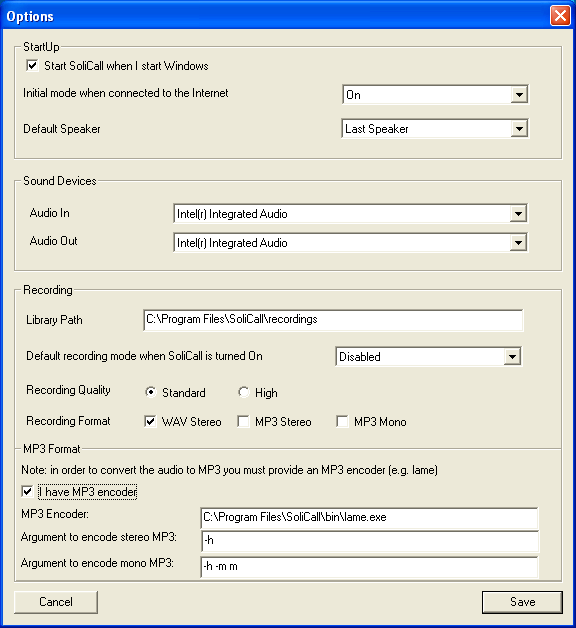This screenshot has height=628, width=576.
Task: Expand the Audio Out device dropdown
Action: (350, 242)
